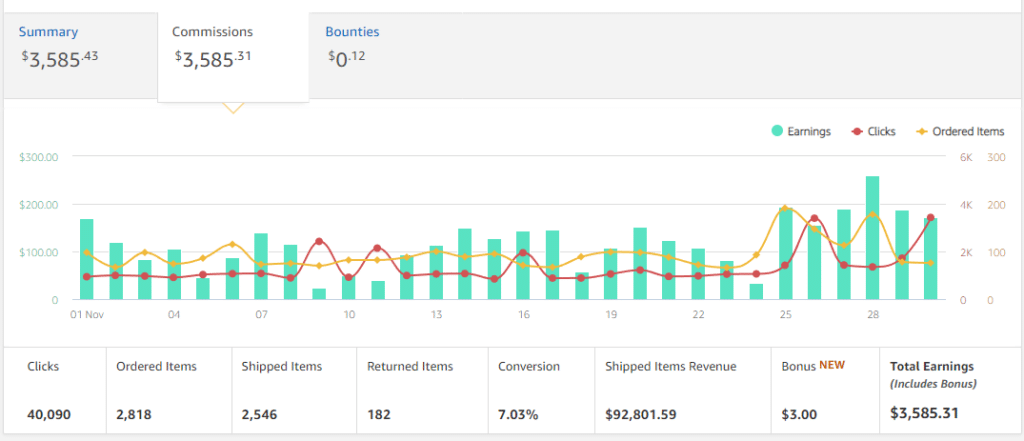Click the 04 date label
This screenshot has width=1024, height=441.
coord(174,314)
